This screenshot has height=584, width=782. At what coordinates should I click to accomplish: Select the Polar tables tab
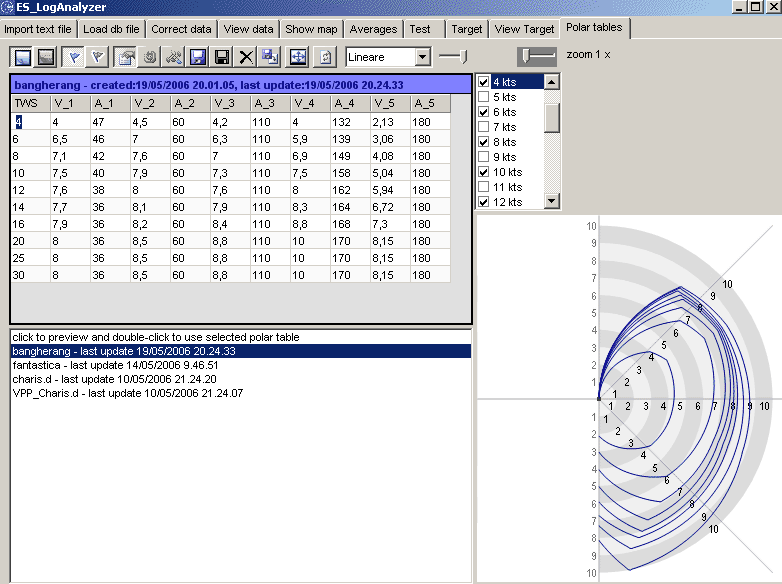click(x=594, y=27)
